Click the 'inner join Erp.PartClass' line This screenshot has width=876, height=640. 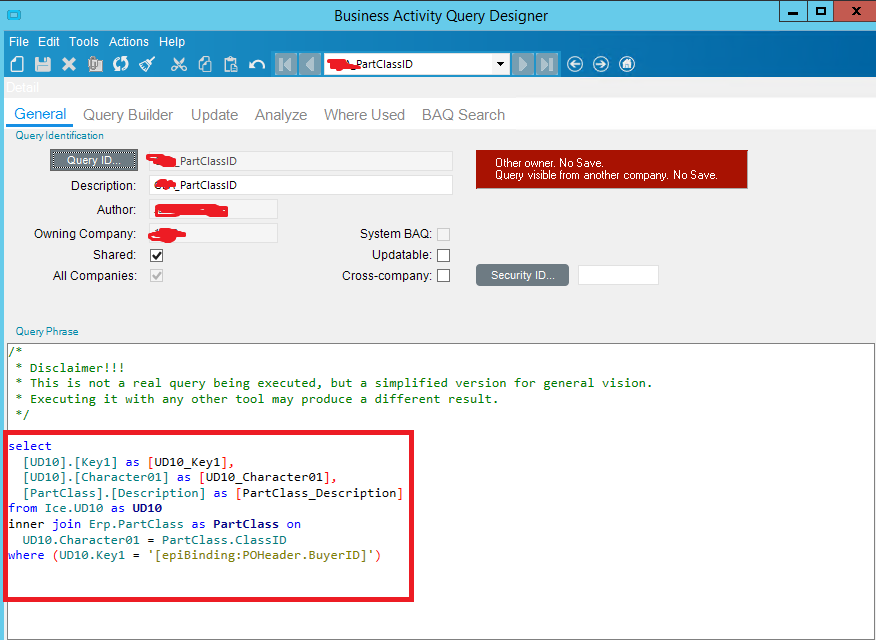[x=155, y=524]
